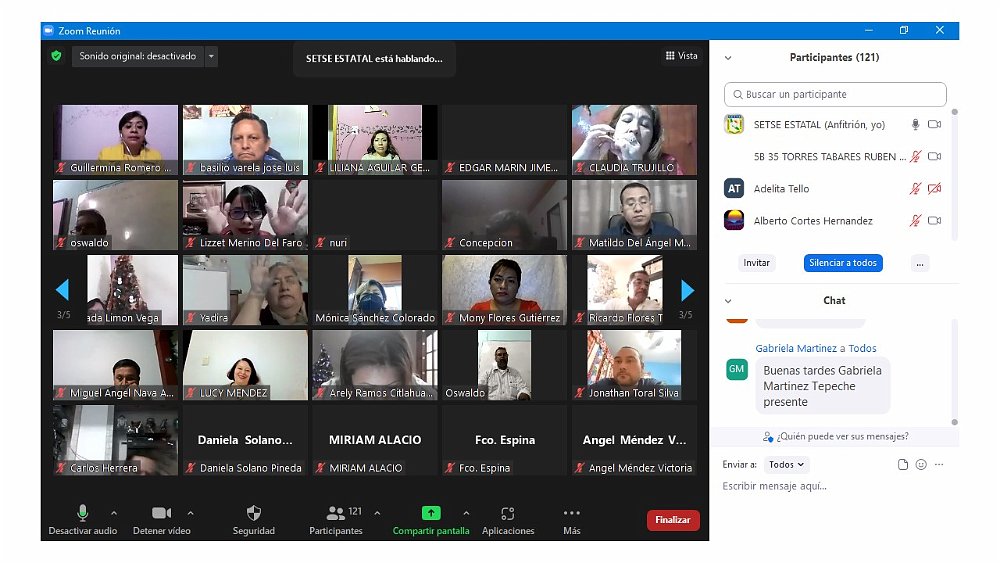The image size is (1000, 563).
Task: Toggle Desactivar audio microphone
Action: 82,513
